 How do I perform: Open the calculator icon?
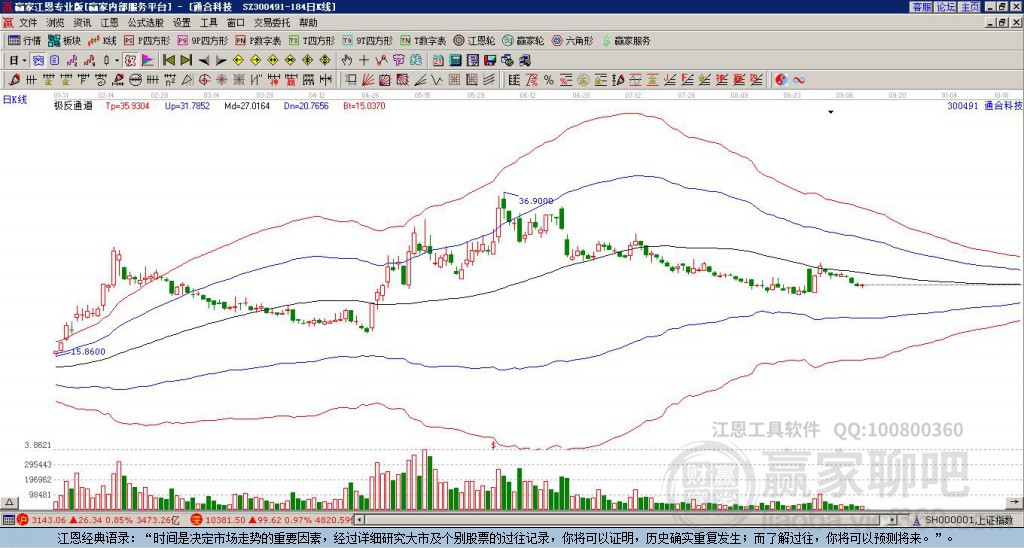pos(456,61)
